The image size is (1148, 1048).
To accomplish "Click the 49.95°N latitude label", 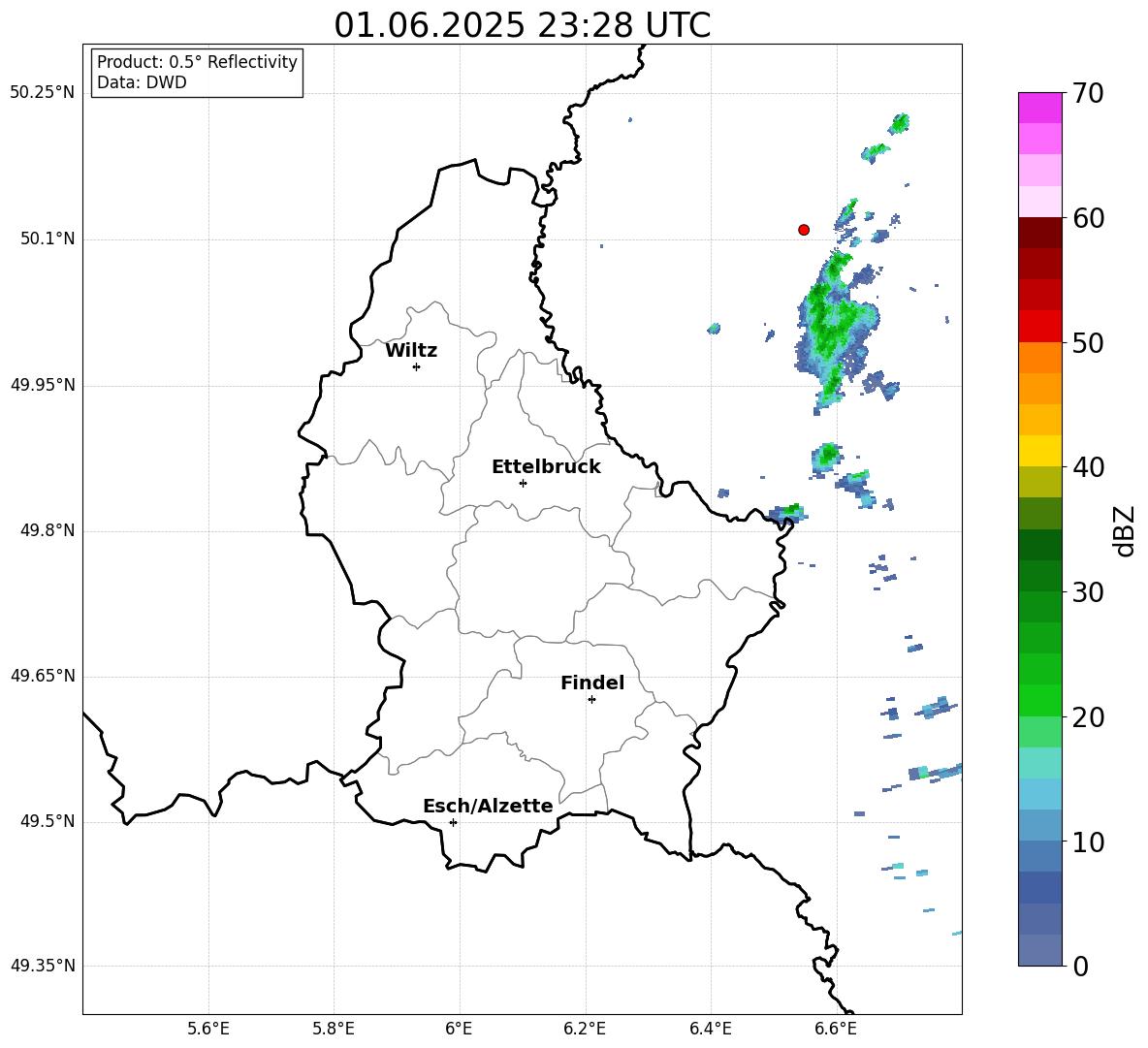I will [x=43, y=385].
